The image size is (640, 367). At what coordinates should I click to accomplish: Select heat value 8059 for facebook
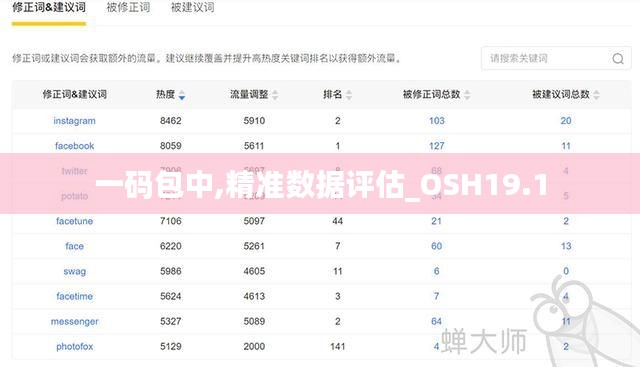[171, 146]
